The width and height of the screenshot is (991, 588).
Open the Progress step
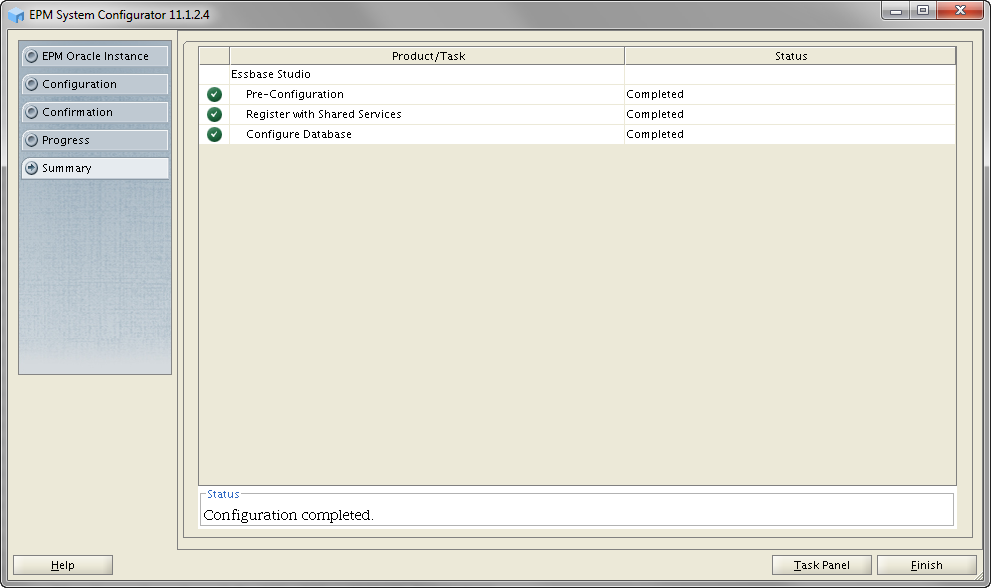point(95,140)
